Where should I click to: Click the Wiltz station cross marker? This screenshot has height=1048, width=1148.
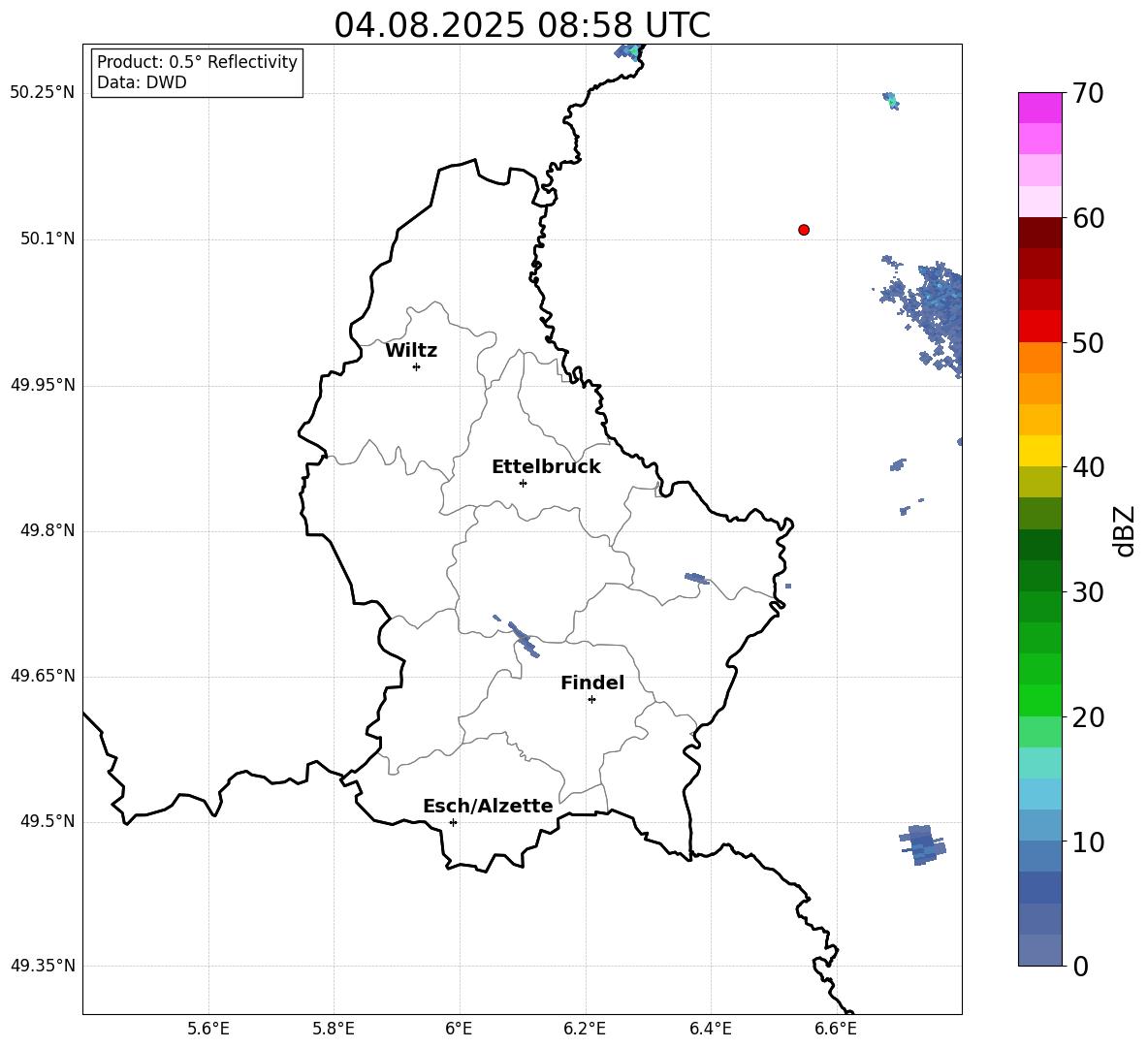pos(417,366)
